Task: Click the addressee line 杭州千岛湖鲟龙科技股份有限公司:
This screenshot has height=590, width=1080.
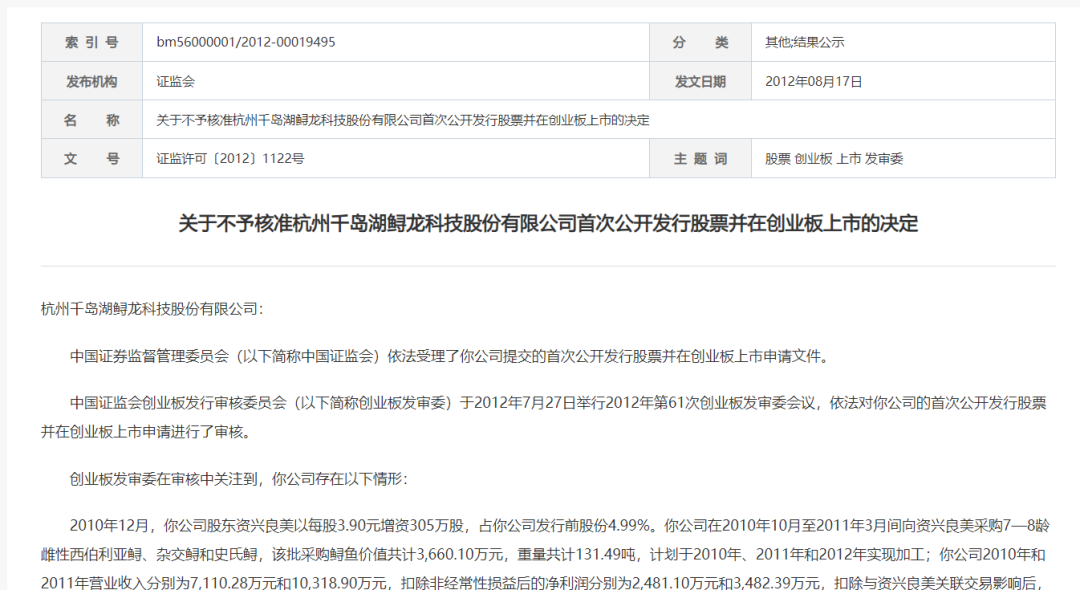Action: pos(152,309)
